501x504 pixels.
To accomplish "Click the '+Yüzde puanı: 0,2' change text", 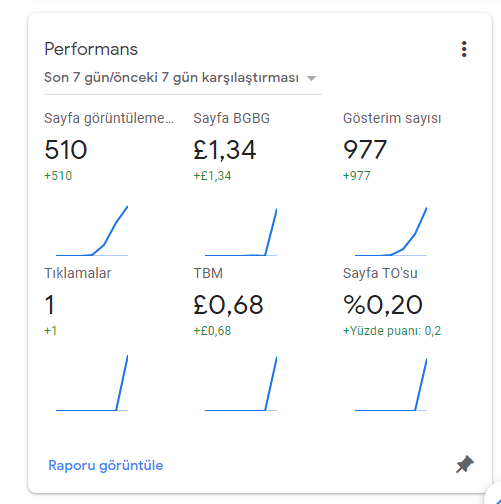I will [392, 331].
